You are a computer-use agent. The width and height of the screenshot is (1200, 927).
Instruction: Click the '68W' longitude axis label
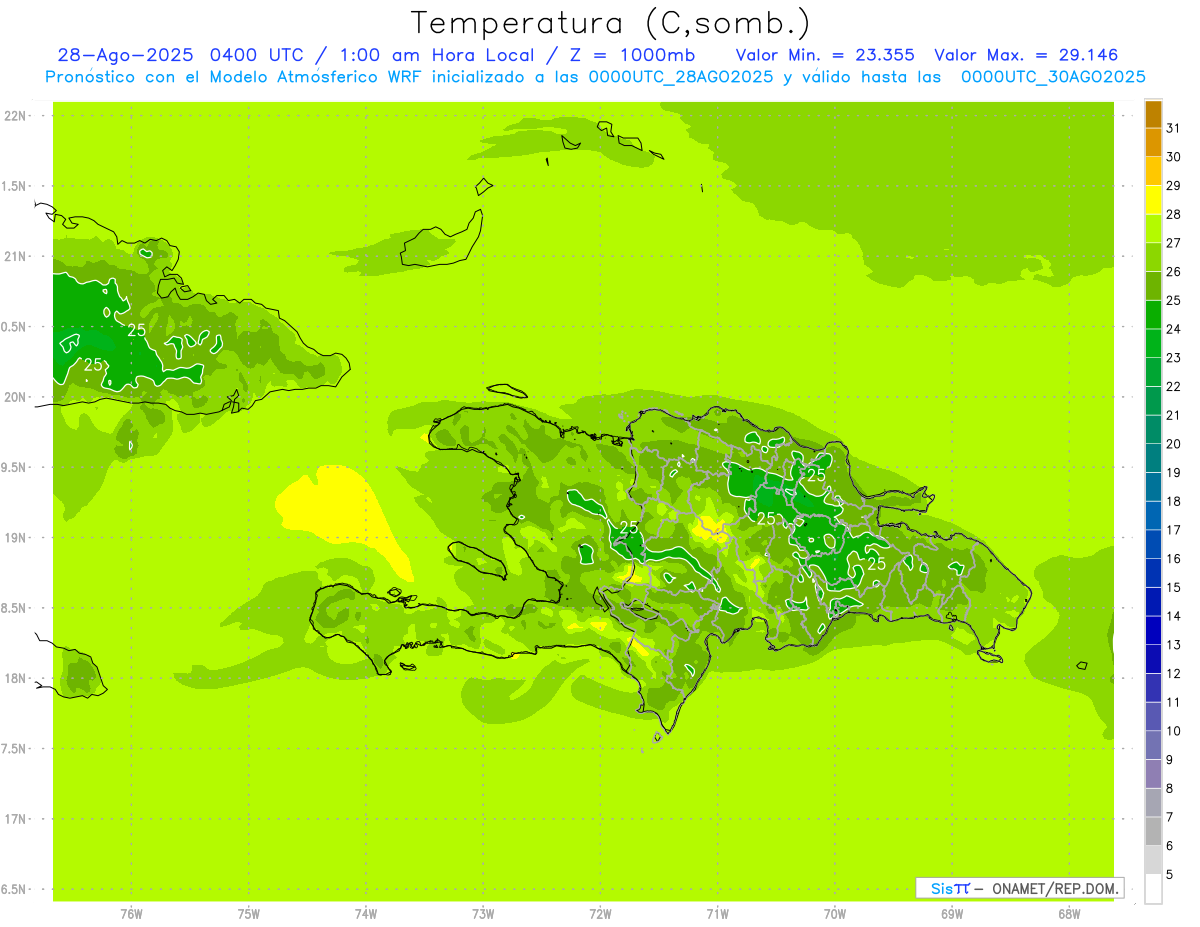1069,913
